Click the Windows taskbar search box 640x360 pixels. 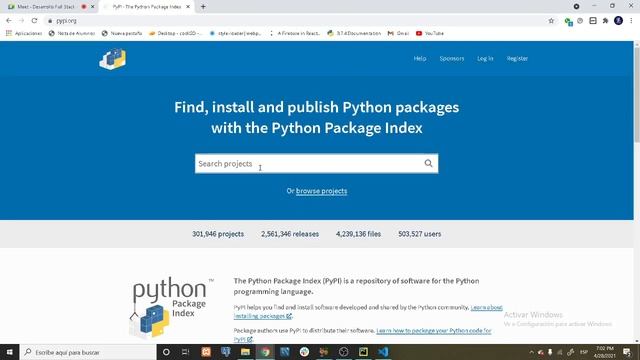click(88, 352)
